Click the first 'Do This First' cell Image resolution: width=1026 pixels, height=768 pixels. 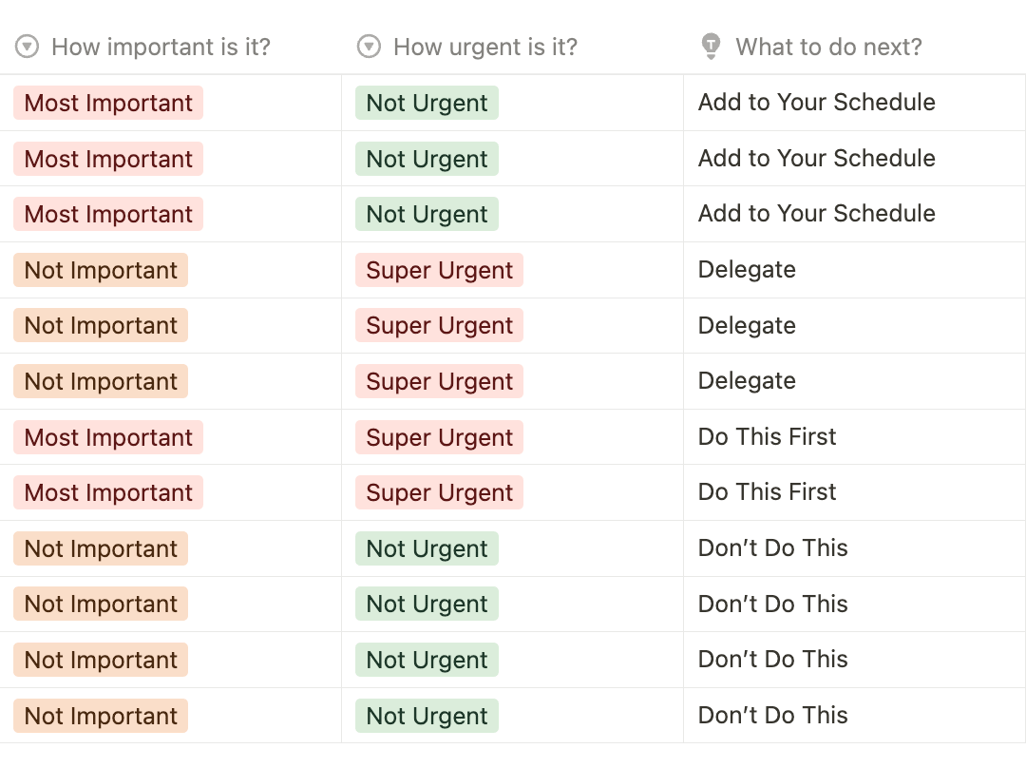point(855,437)
